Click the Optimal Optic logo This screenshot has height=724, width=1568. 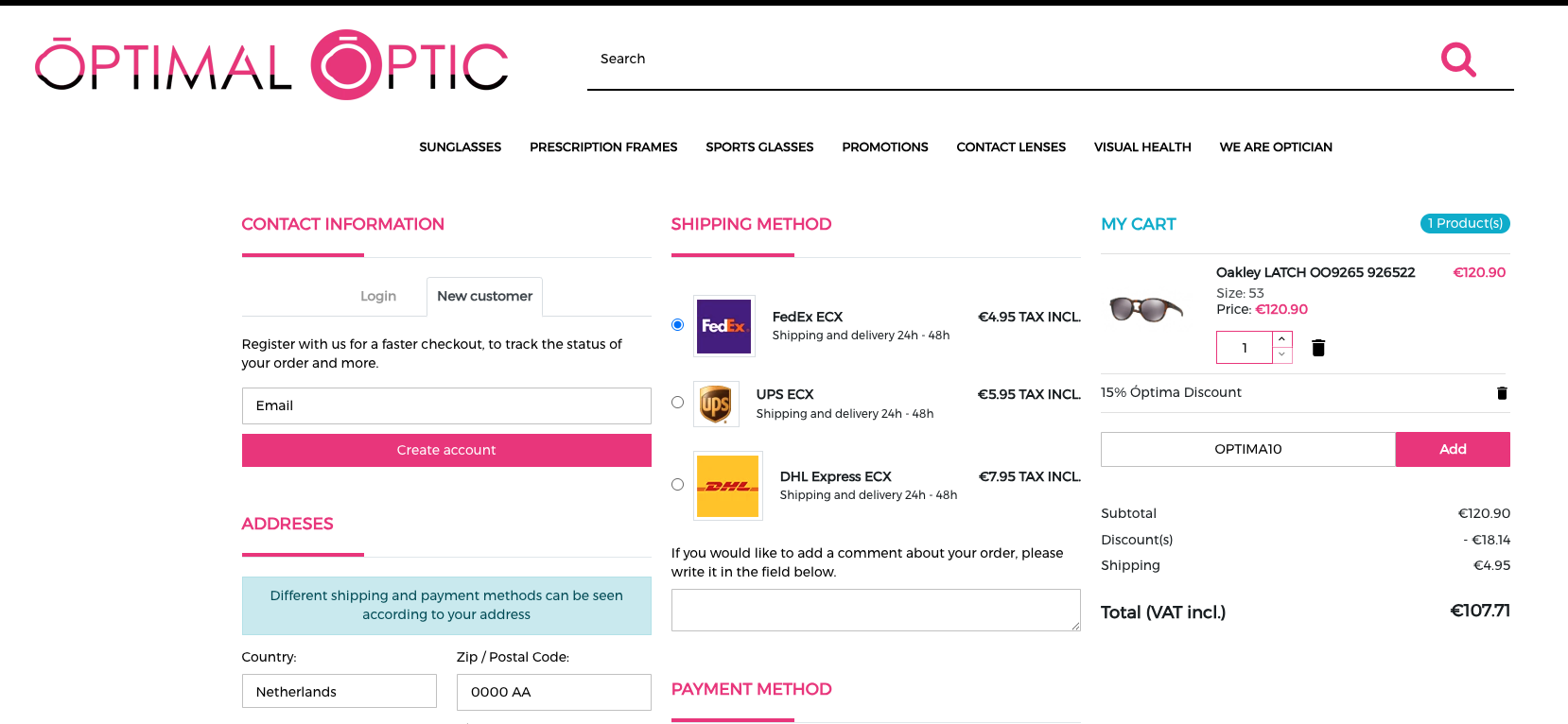point(271,64)
